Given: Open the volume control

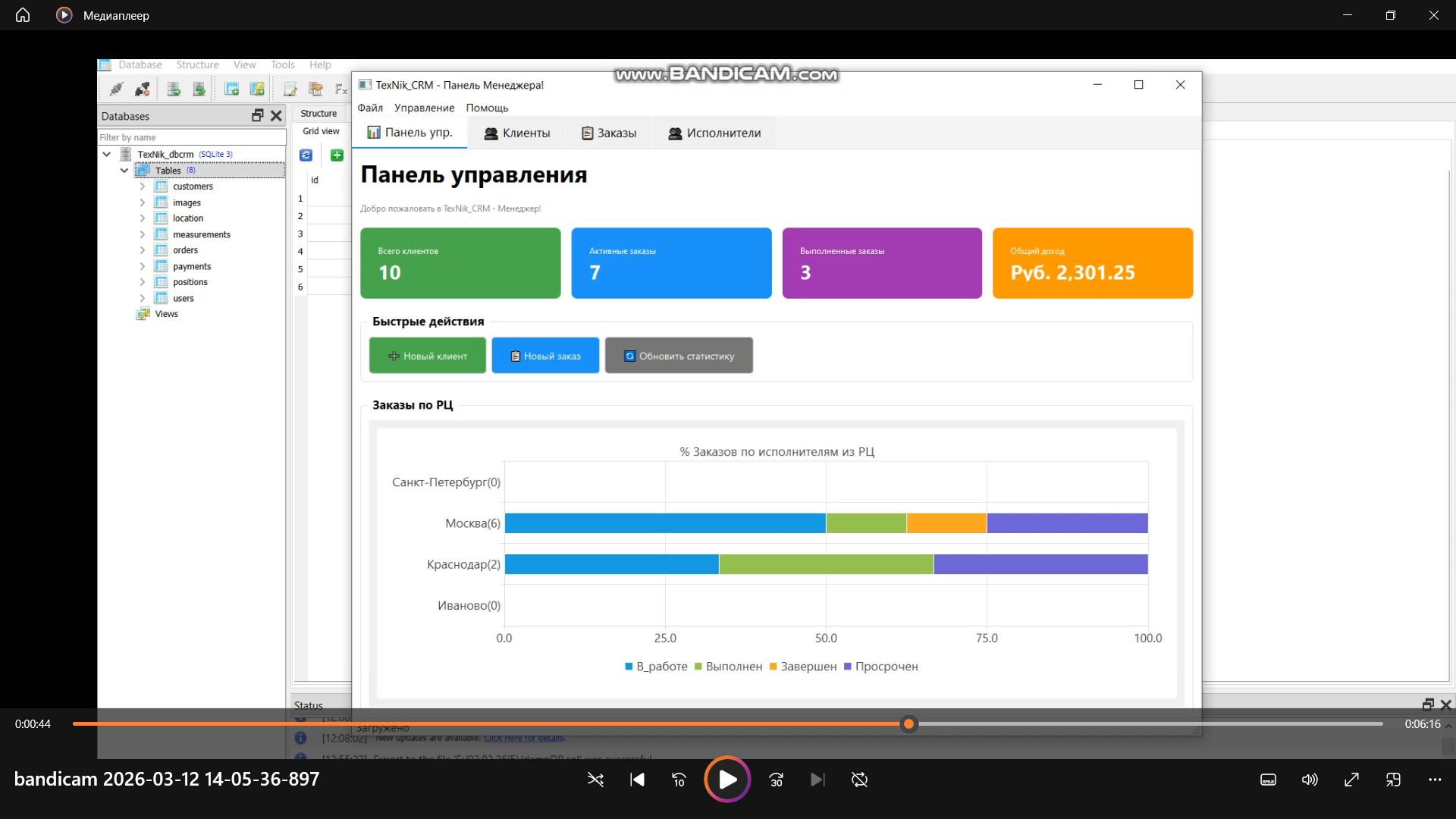Looking at the screenshot, I should [x=1310, y=780].
